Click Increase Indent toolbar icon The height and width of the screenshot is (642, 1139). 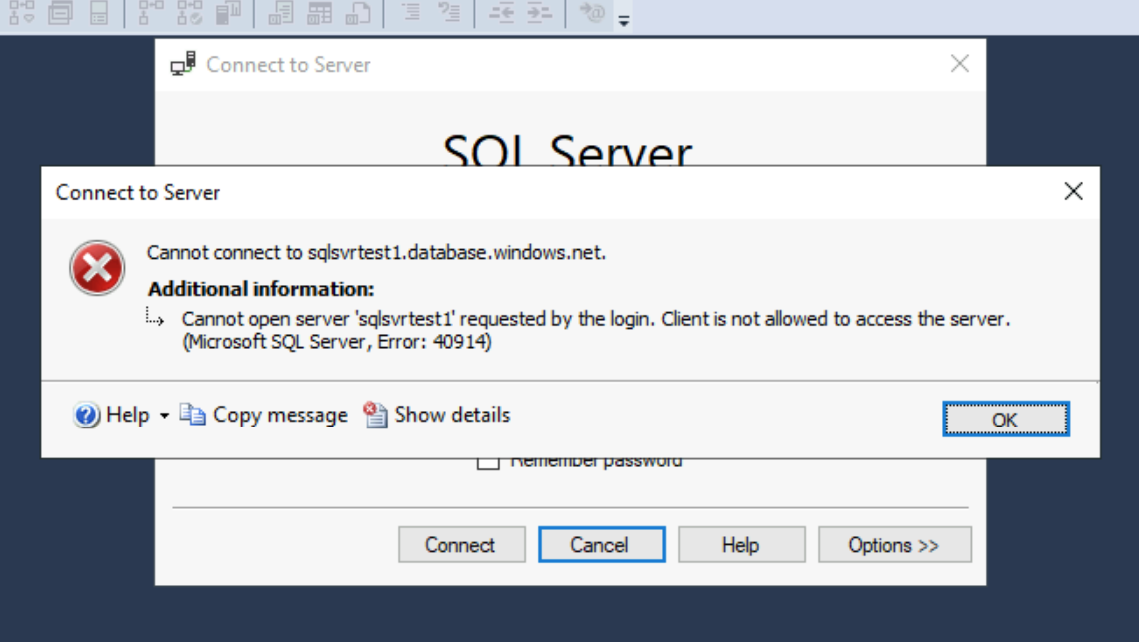tap(539, 12)
